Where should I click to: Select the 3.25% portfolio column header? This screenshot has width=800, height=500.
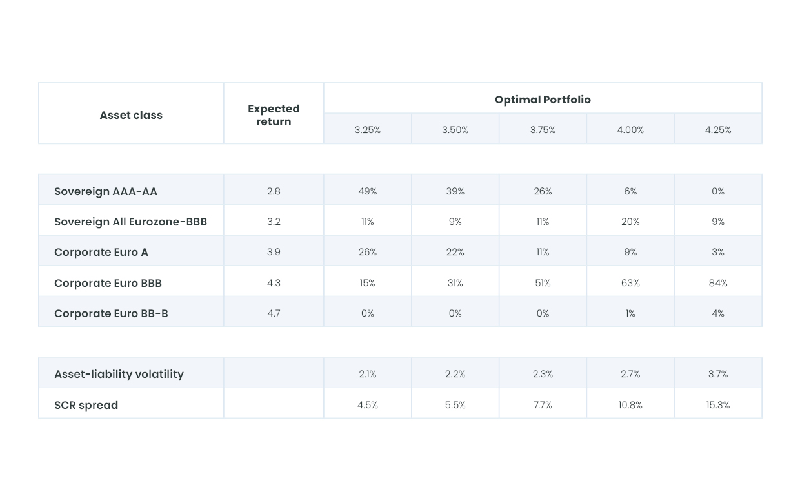click(367, 130)
